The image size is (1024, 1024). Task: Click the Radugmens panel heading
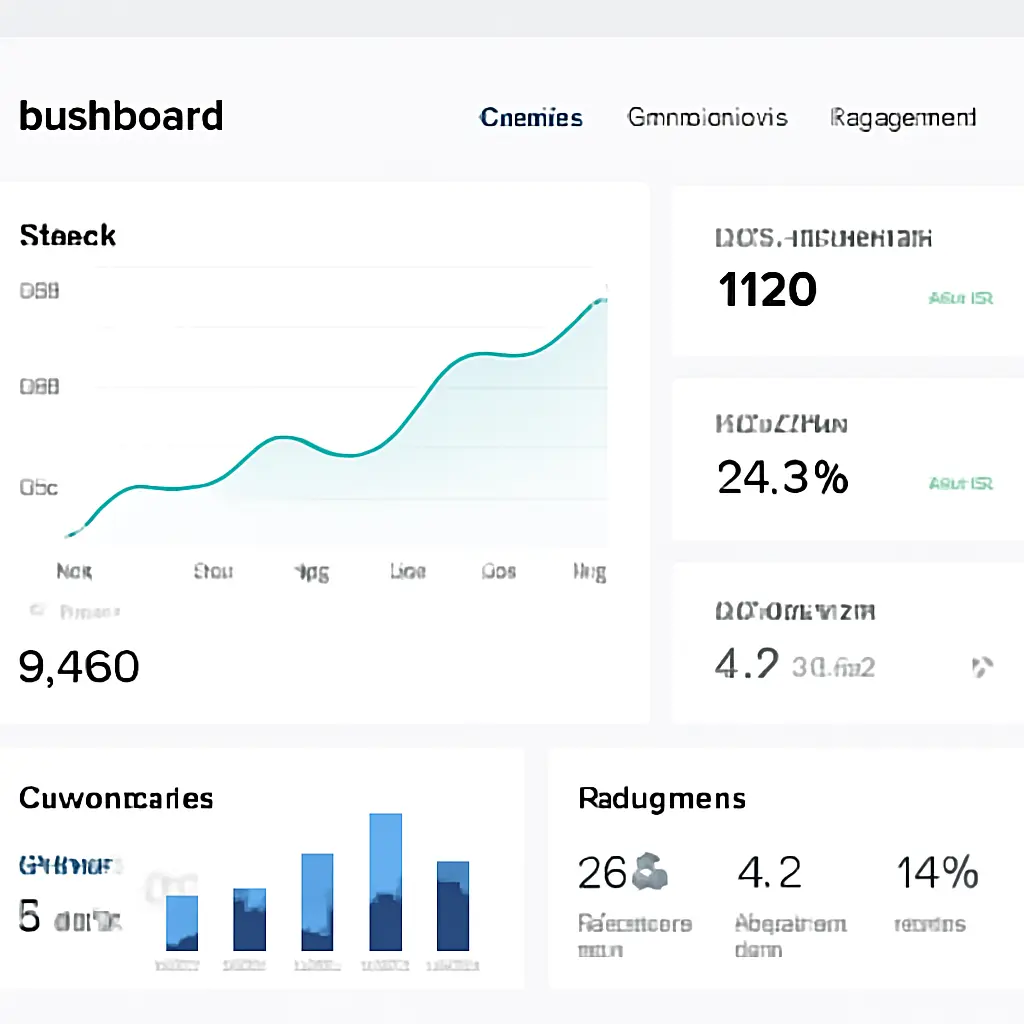[x=661, y=798]
